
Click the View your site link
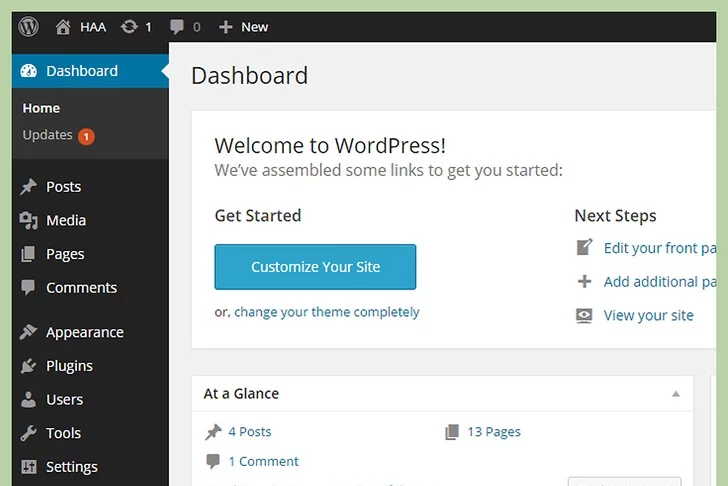click(648, 315)
